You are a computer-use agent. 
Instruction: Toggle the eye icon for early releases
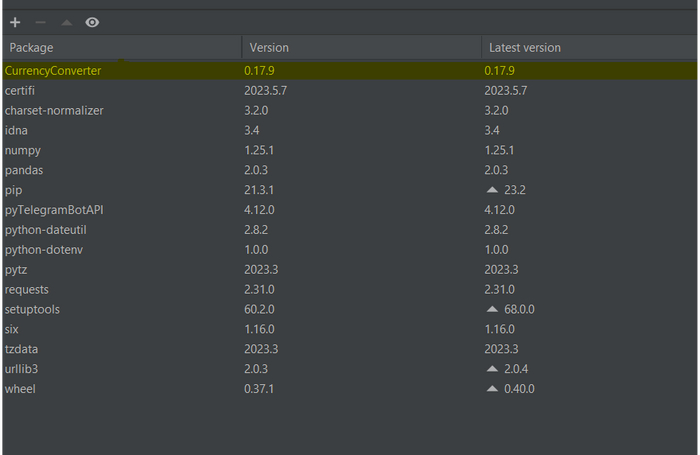(x=92, y=22)
